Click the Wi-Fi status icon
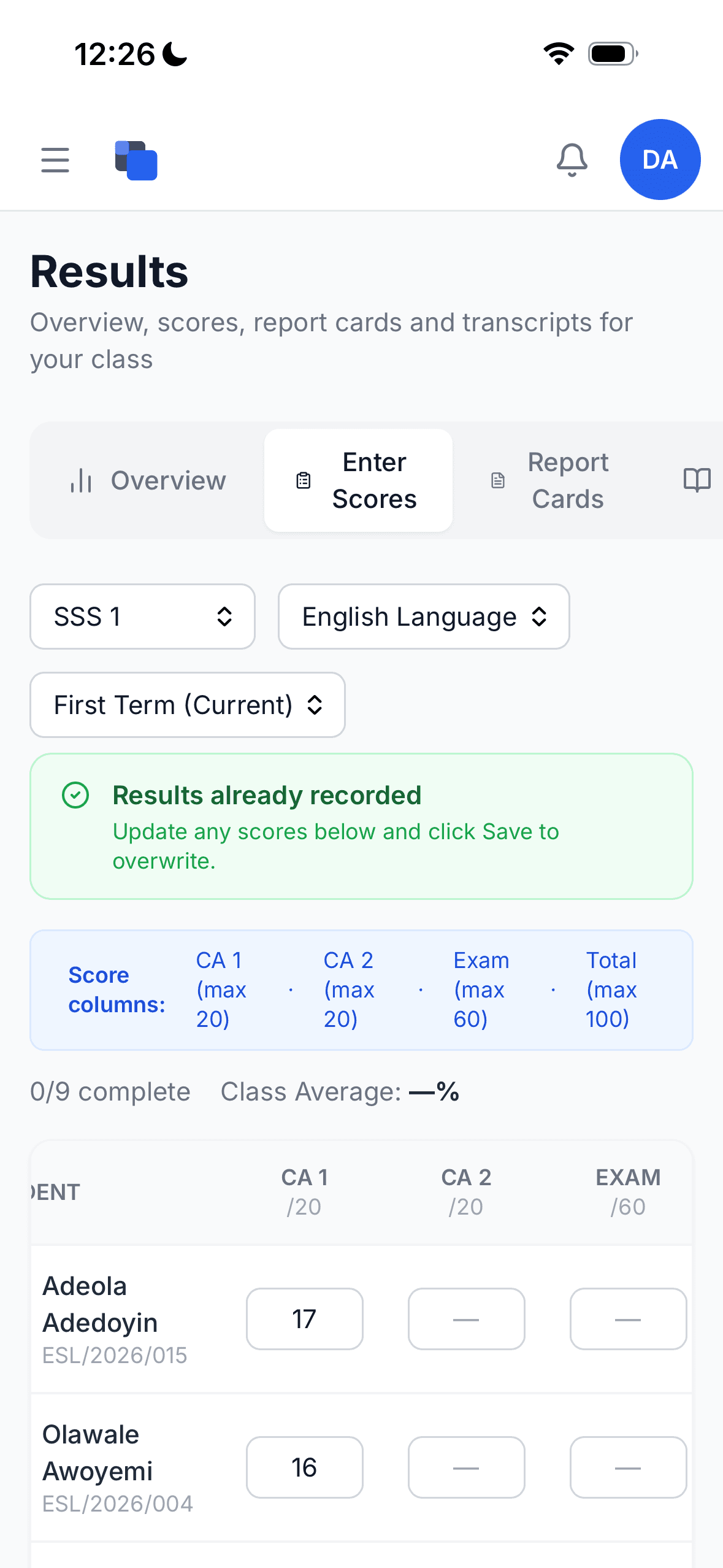This screenshot has width=723, height=1568. point(559,52)
